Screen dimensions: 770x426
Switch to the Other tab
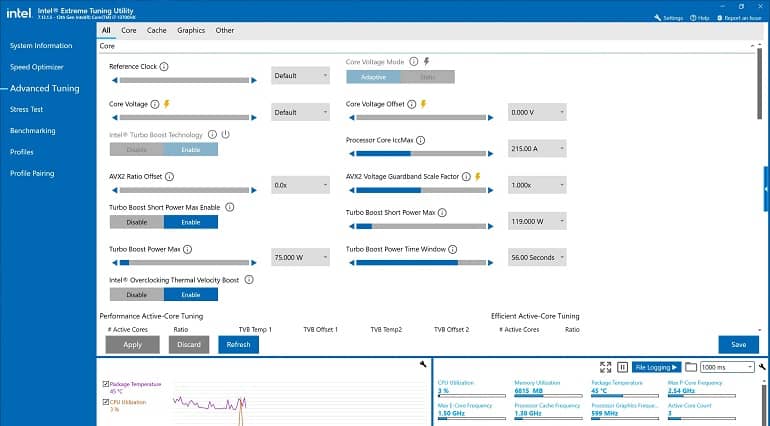click(224, 30)
